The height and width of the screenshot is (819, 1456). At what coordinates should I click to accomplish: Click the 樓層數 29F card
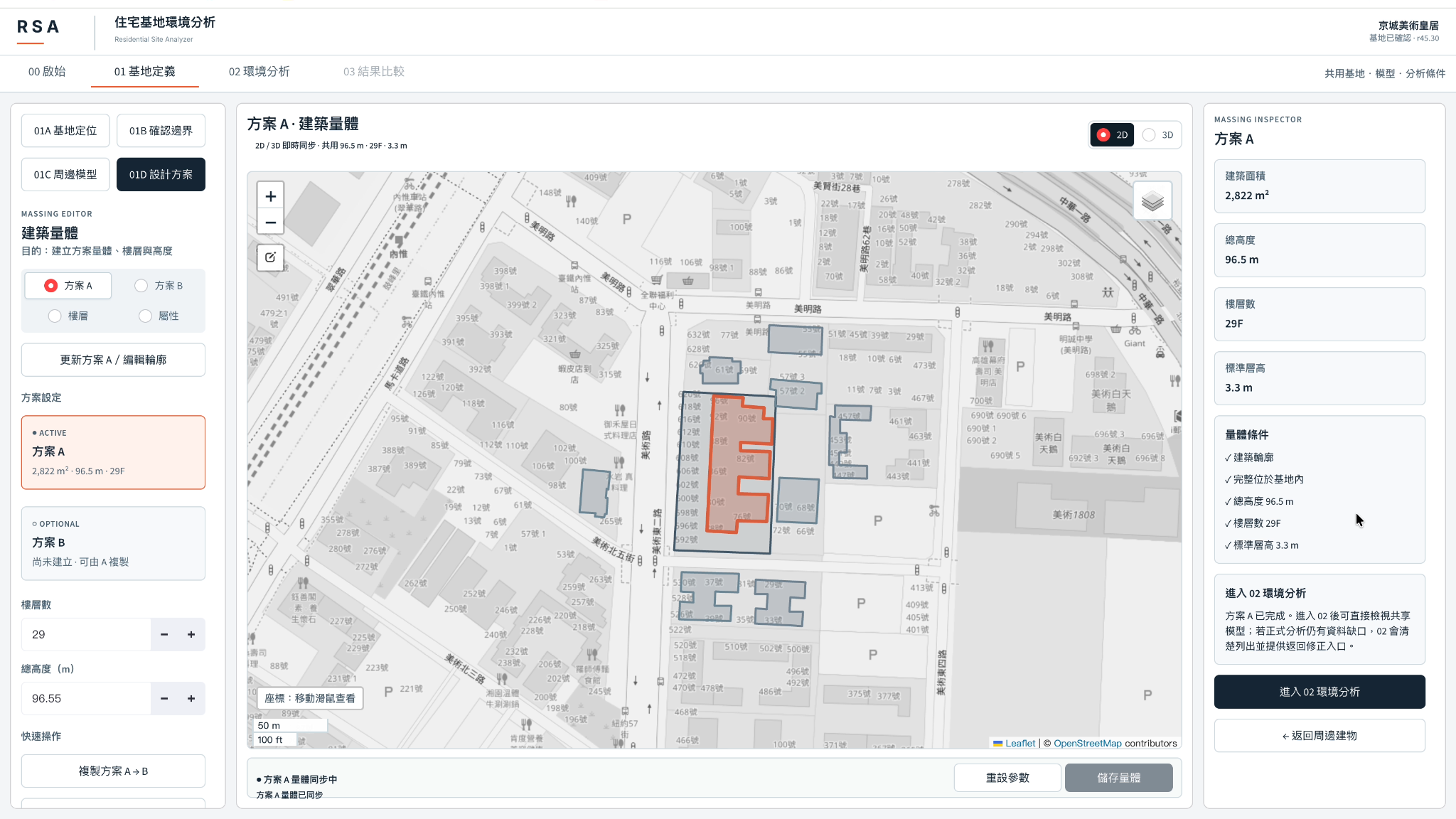coord(1319,314)
